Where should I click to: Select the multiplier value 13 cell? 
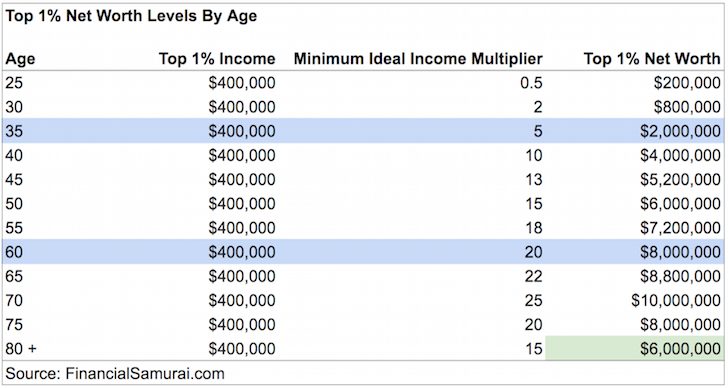(x=533, y=179)
